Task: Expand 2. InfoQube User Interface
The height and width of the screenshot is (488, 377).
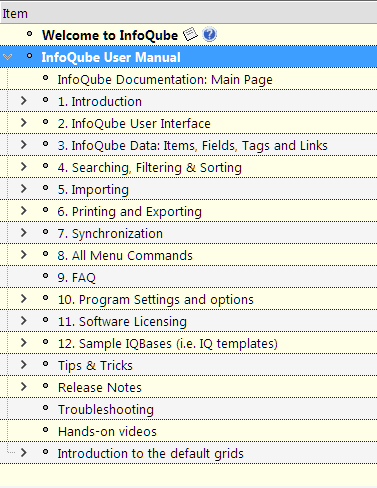Action: coord(23,123)
